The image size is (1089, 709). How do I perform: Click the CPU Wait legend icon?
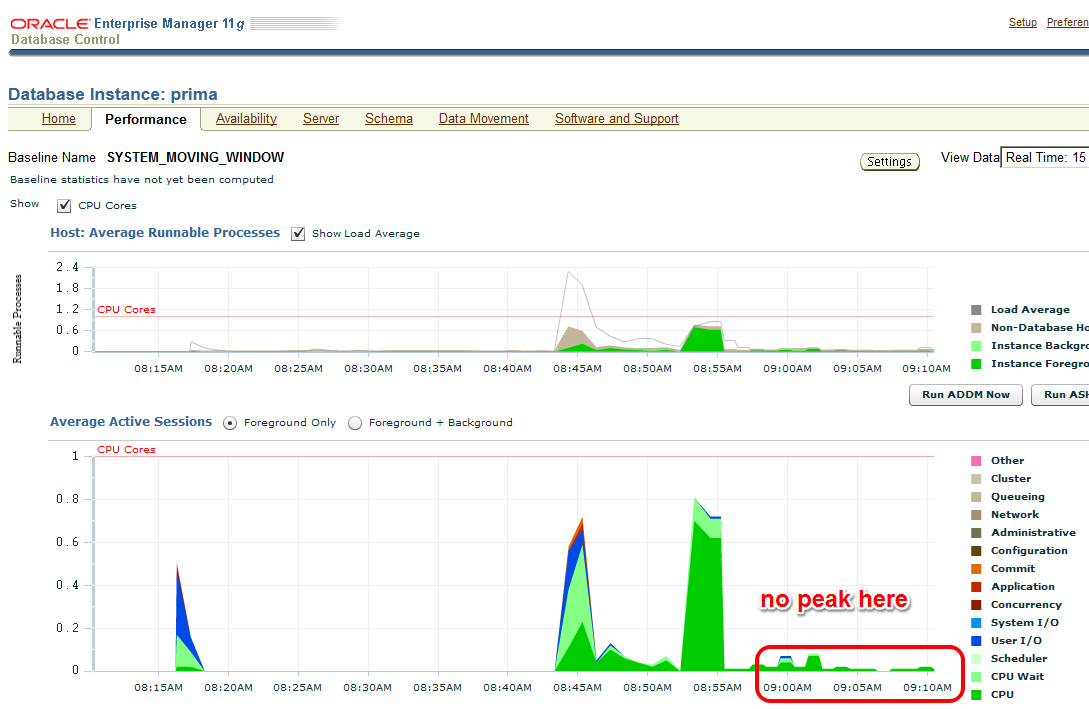tap(976, 677)
